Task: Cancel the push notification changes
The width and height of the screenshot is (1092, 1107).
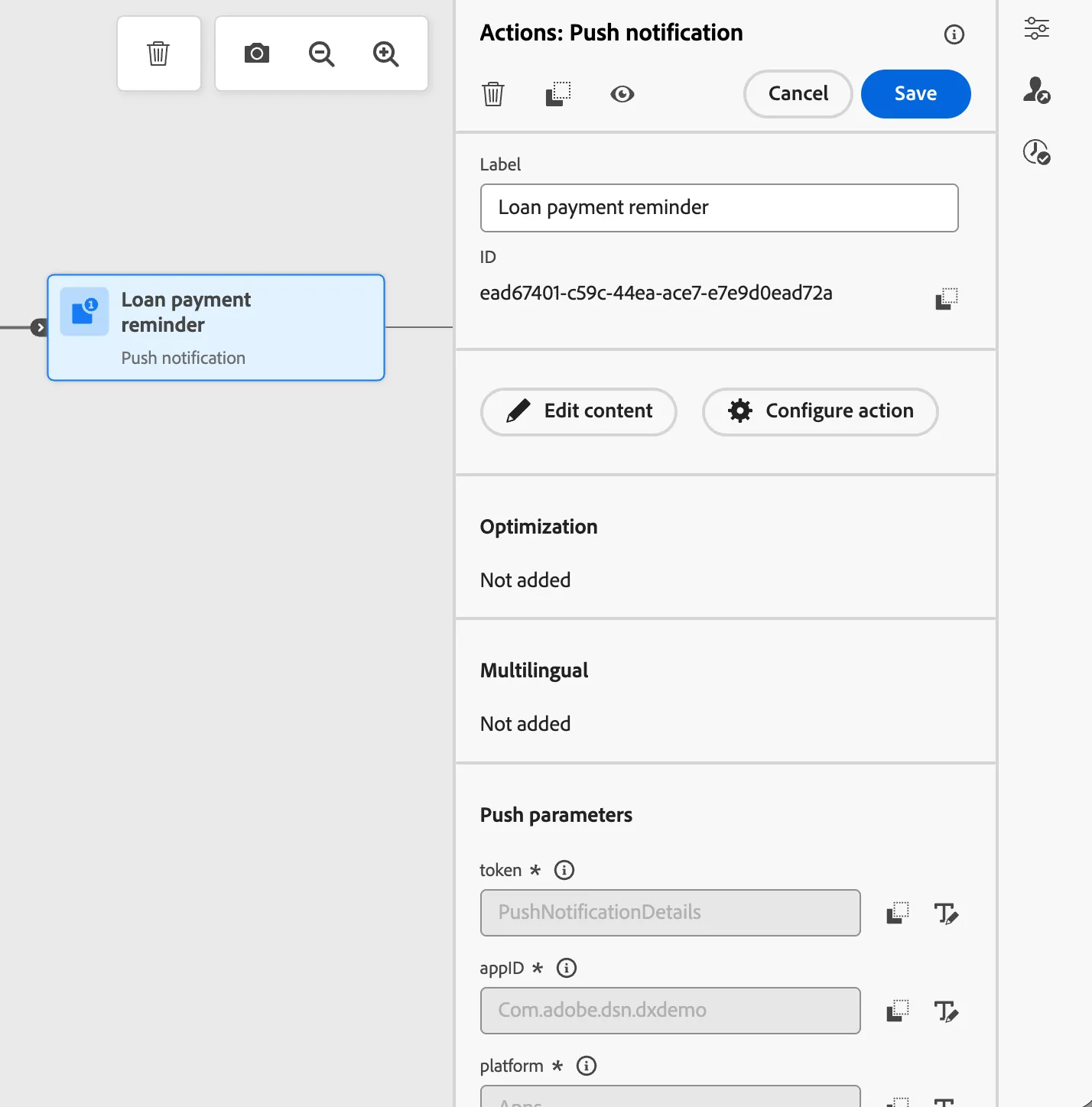Action: tap(798, 94)
